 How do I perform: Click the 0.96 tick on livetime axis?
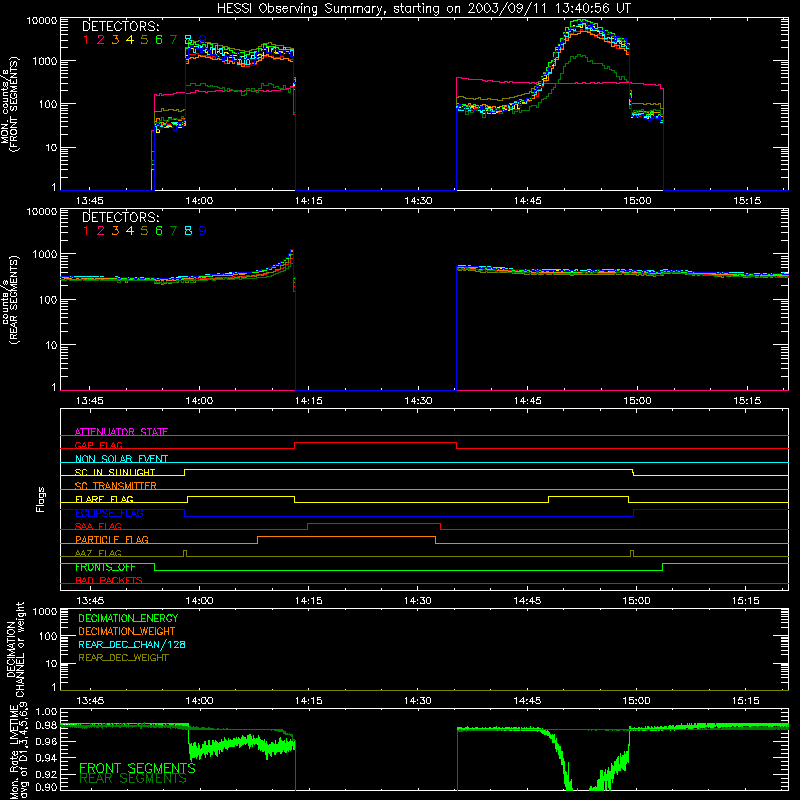tap(47, 741)
